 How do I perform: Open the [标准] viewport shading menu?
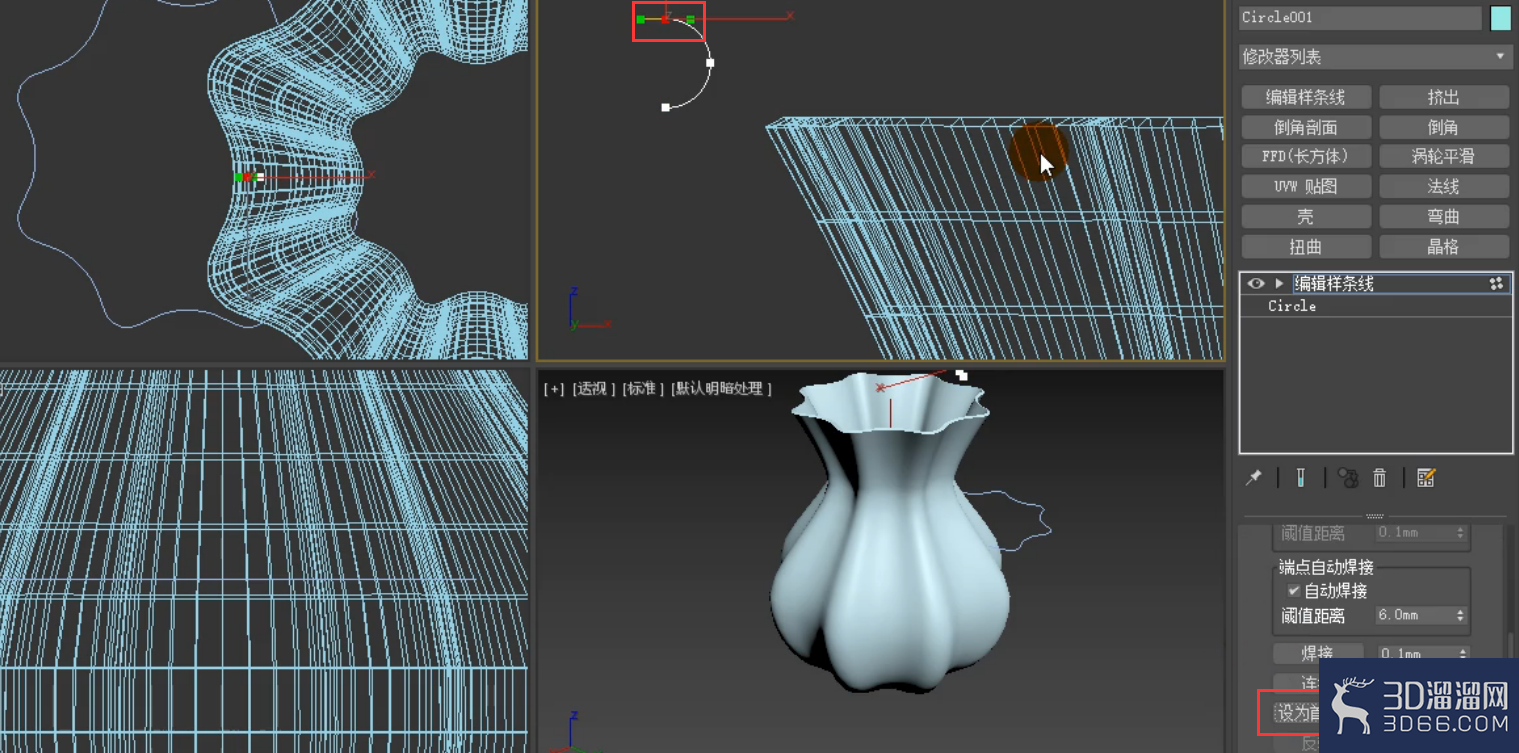click(642, 388)
